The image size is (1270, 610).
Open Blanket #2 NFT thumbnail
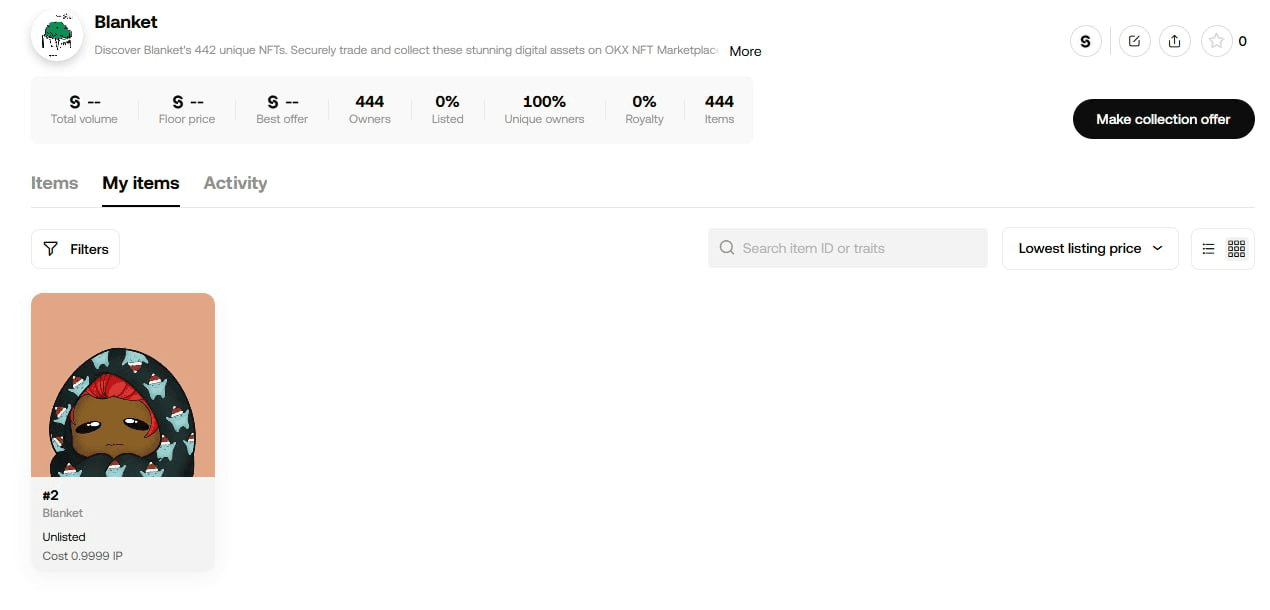[x=123, y=385]
